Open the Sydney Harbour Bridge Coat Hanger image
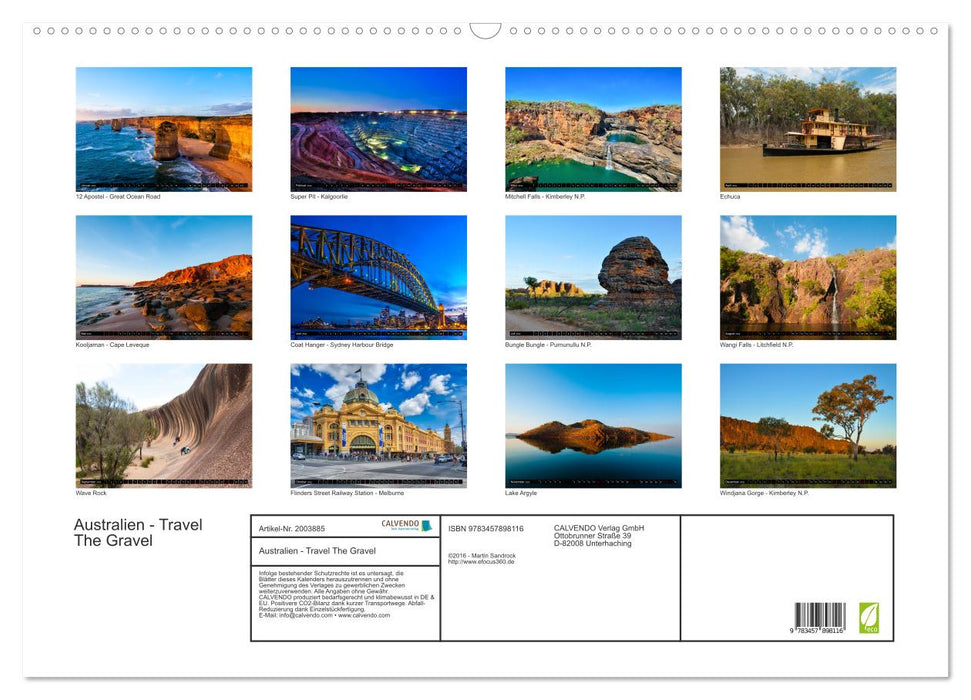Viewport: 971px width, 700px height. [378, 276]
